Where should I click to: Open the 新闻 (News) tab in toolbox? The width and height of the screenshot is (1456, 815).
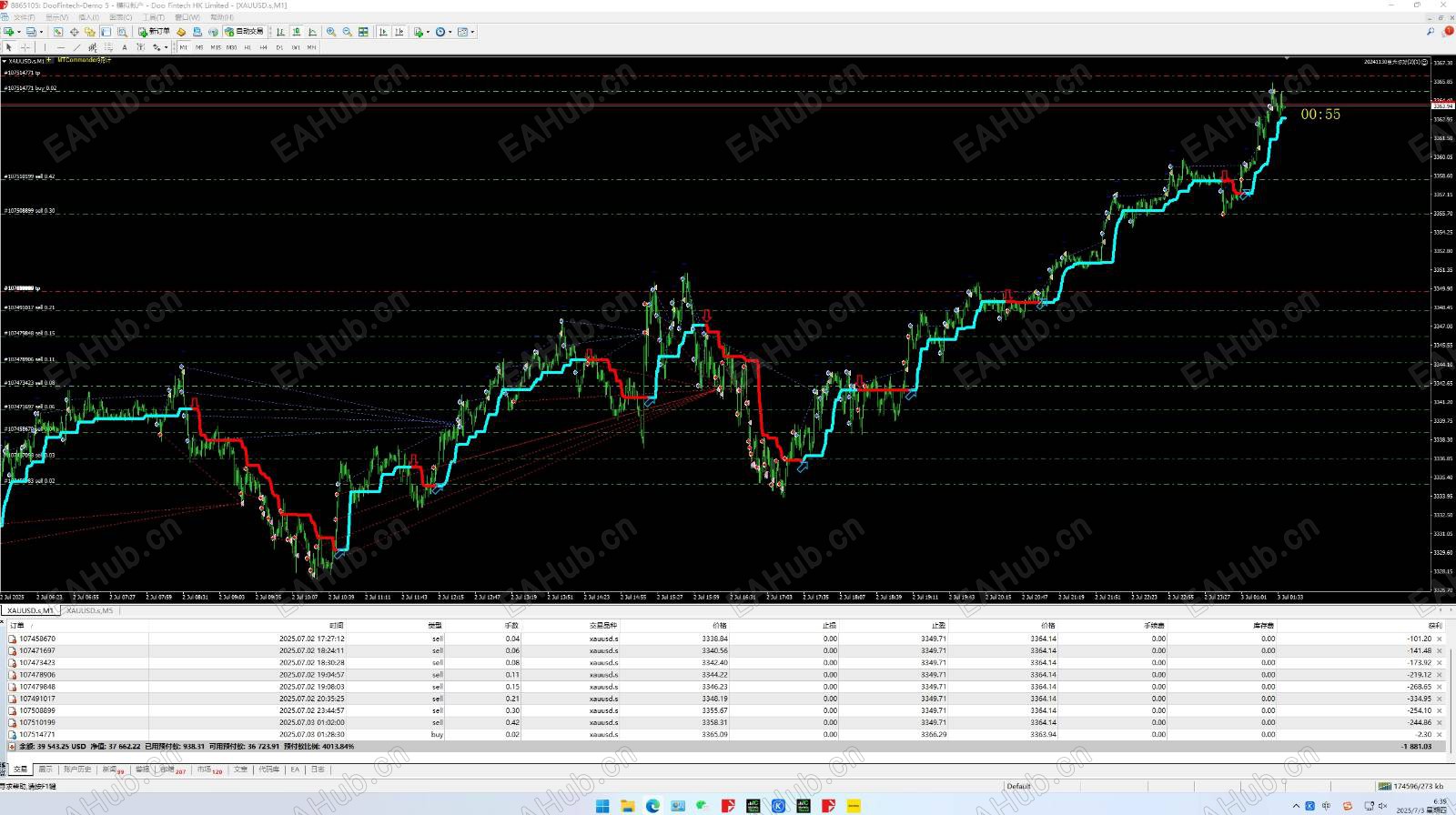pyautogui.click(x=113, y=770)
